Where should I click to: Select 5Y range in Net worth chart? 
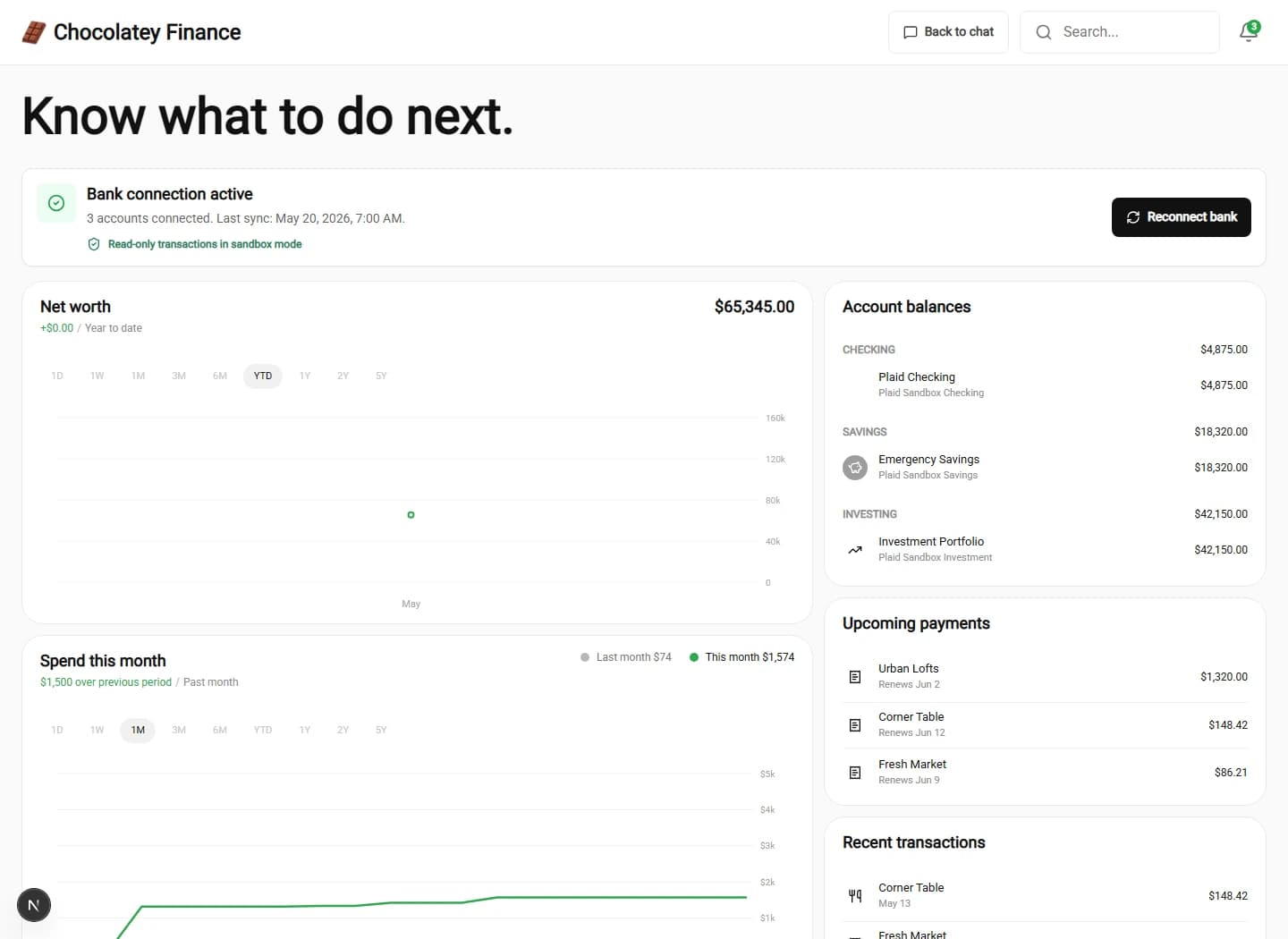(x=381, y=376)
